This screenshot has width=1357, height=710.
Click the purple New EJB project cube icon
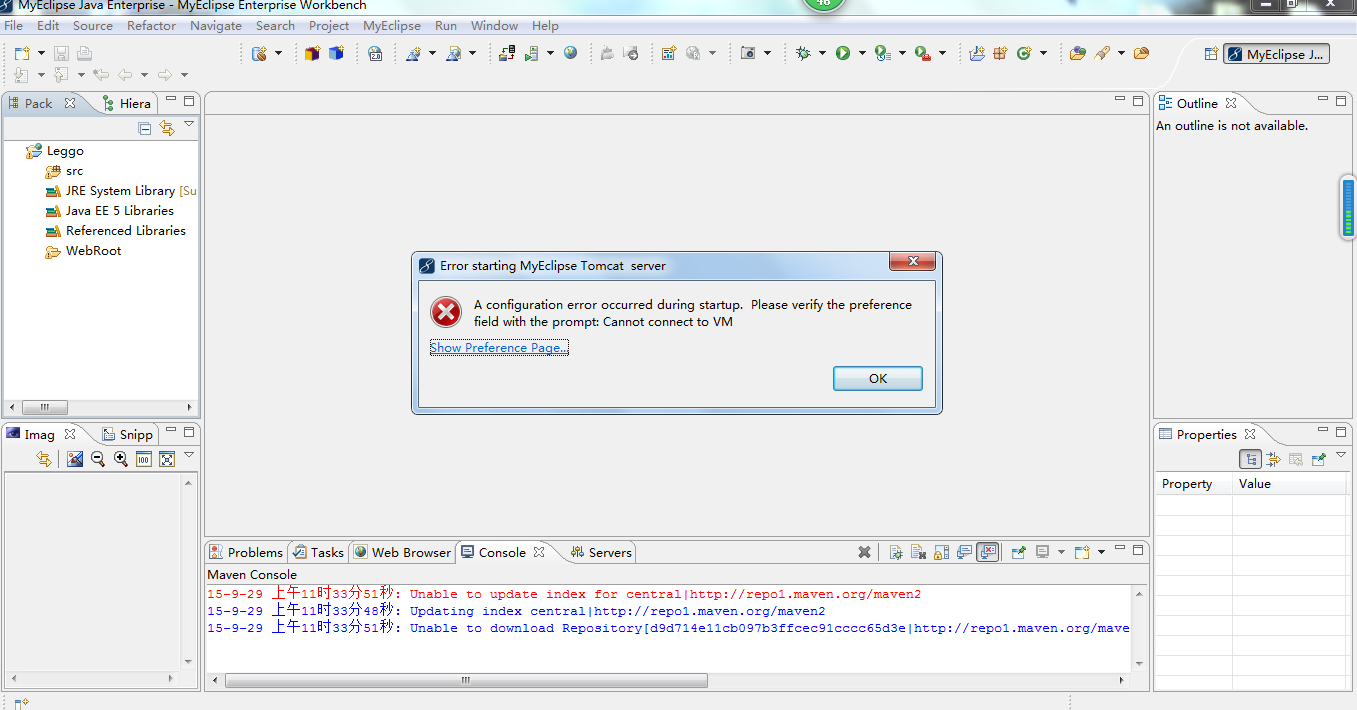(312, 53)
